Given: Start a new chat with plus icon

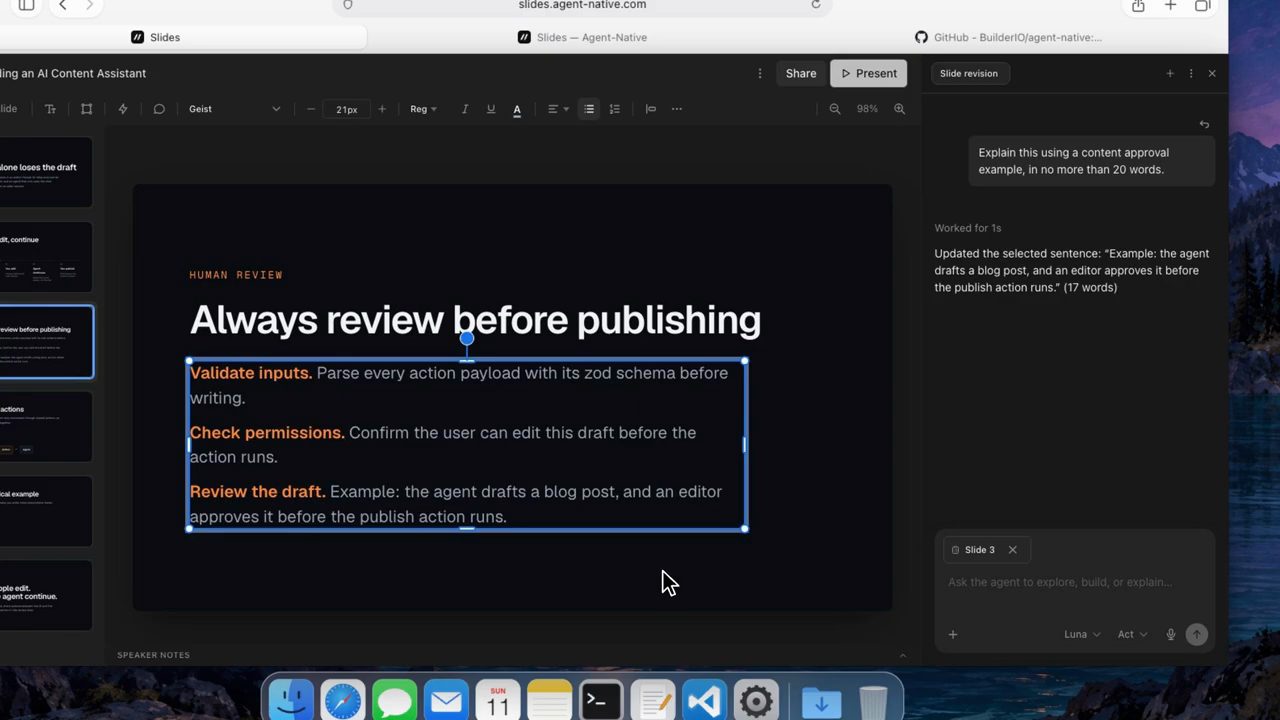Looking at the screenshot, I should coord(1170,73).
